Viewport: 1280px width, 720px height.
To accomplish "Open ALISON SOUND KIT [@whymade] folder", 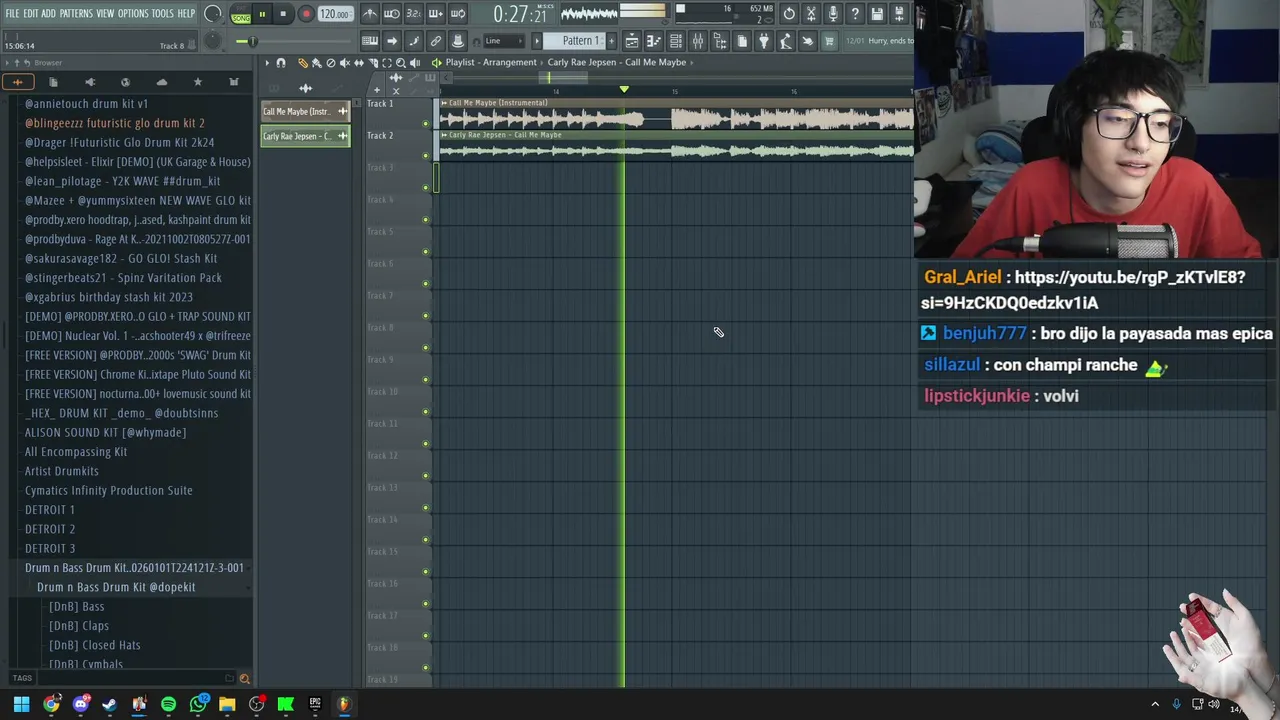I will pos(106,432).
